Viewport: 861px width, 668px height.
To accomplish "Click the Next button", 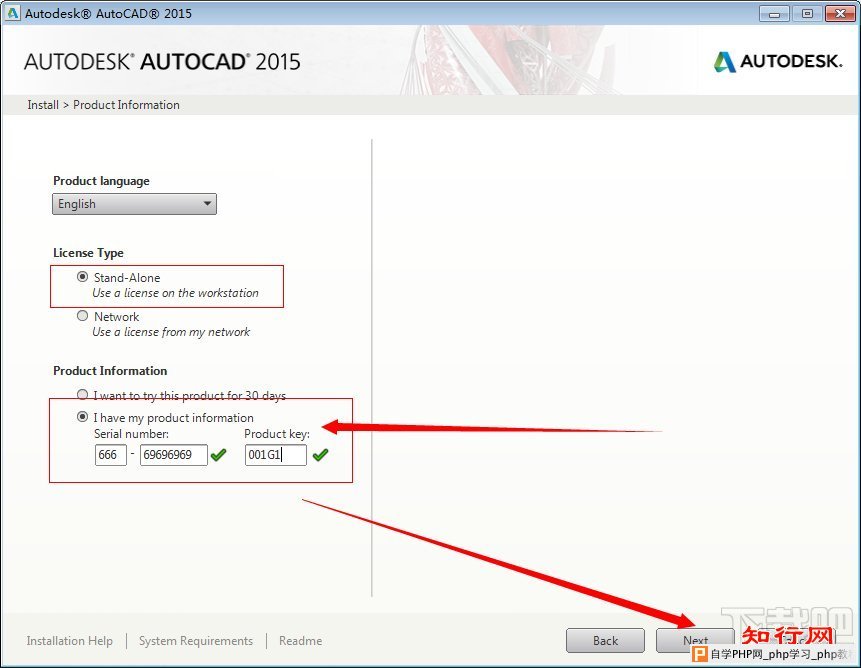I will pyautogui.click(x=695, y=641).
